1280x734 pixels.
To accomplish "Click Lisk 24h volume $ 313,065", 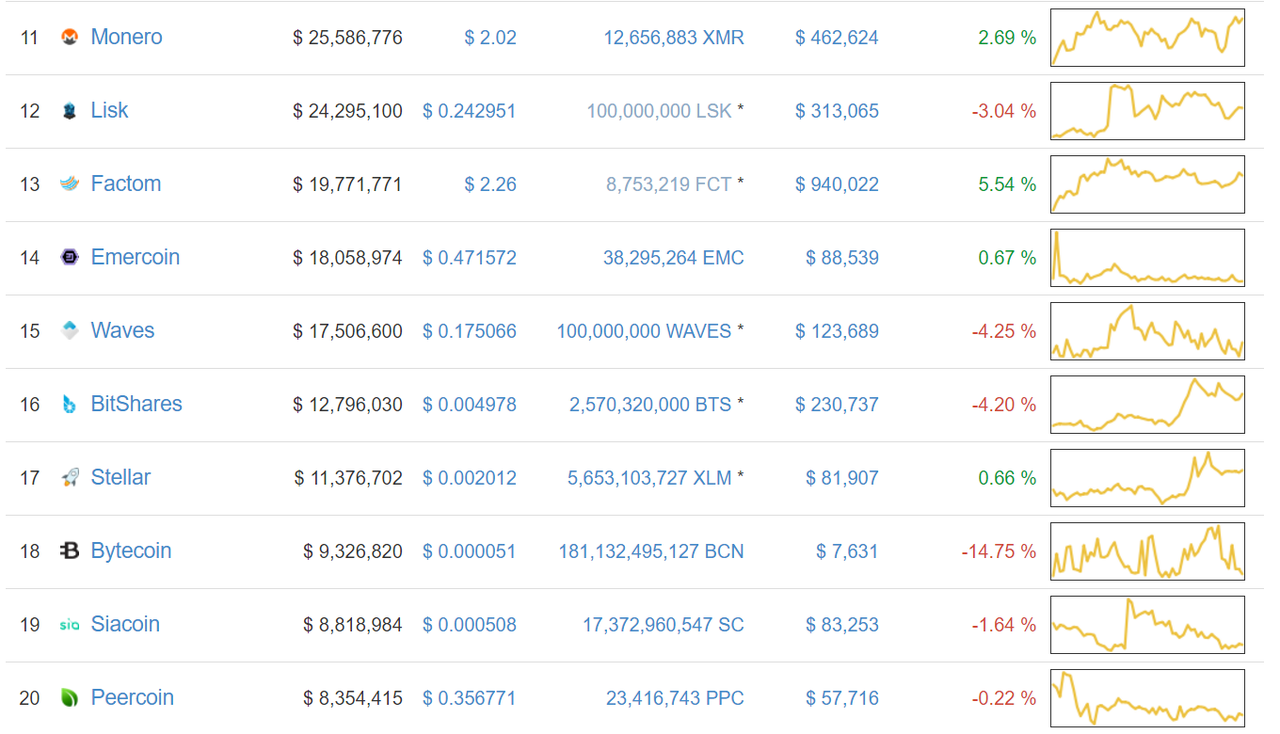I will (x=837, y=111).
